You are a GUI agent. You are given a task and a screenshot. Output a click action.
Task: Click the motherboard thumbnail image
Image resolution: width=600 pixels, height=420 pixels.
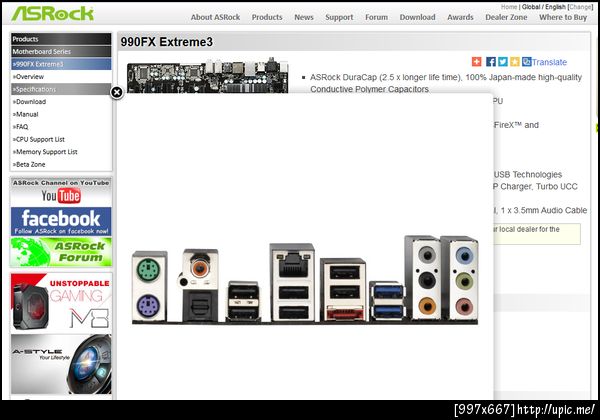[208, 75]
